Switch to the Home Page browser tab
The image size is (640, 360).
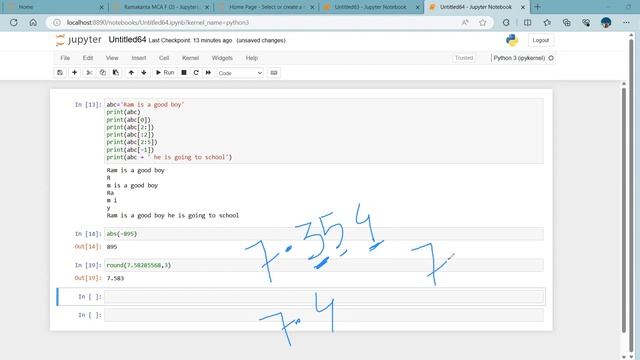[x=266, y=7]
